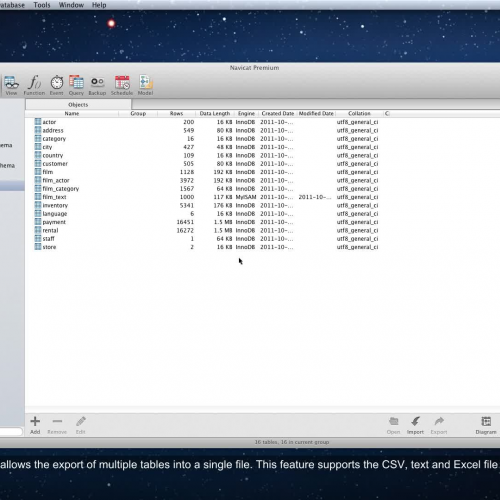Sort by the Rows column header
Image resolution: width=500 pixels, height=500 pixels.
(x=176, y=113)
